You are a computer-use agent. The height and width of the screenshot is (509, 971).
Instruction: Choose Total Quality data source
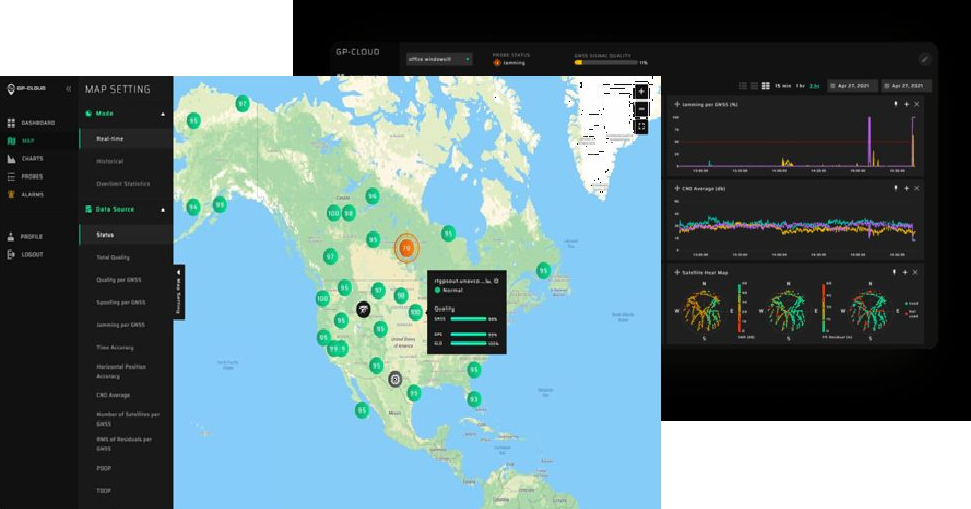(x=113, y=257)
